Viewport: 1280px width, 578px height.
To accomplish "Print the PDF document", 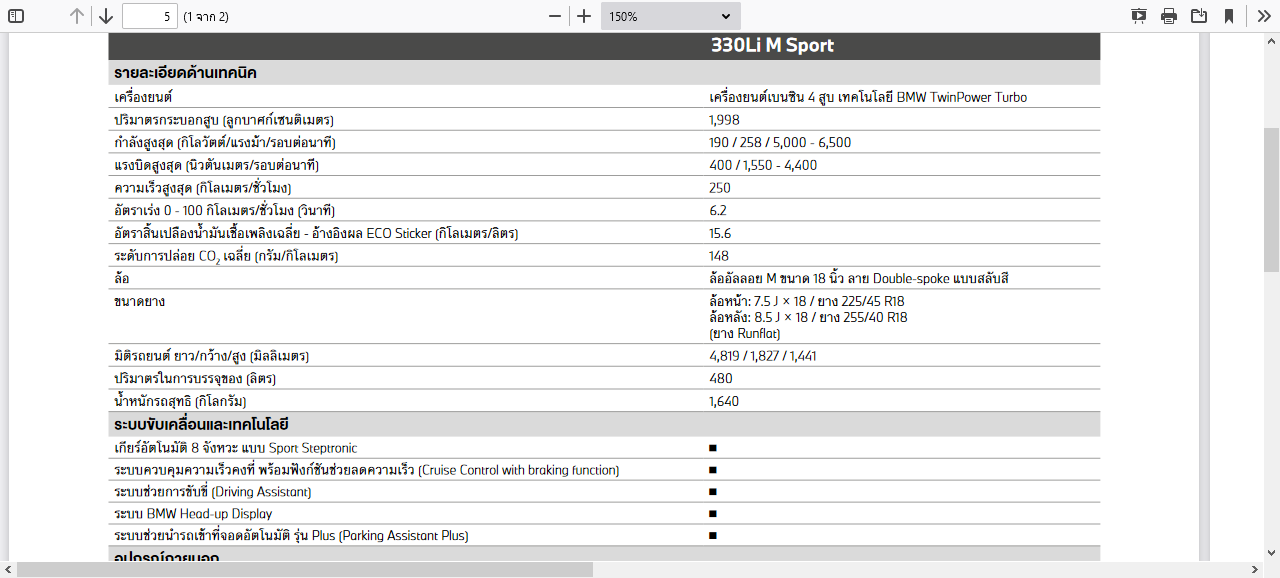I will click(x=1169, y=16).
